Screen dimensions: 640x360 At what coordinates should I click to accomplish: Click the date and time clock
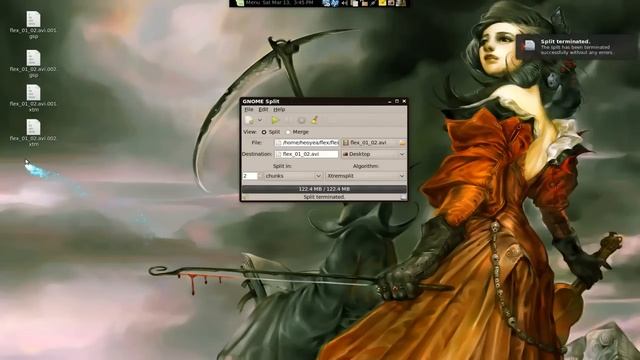point(288,3)
